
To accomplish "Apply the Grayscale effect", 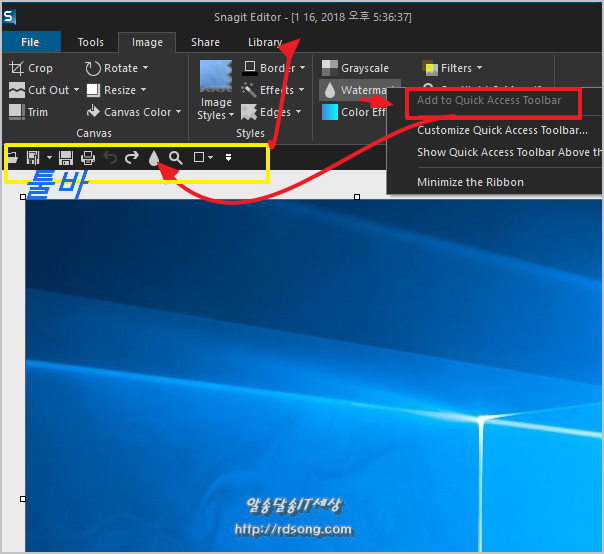I will (355, 68).
